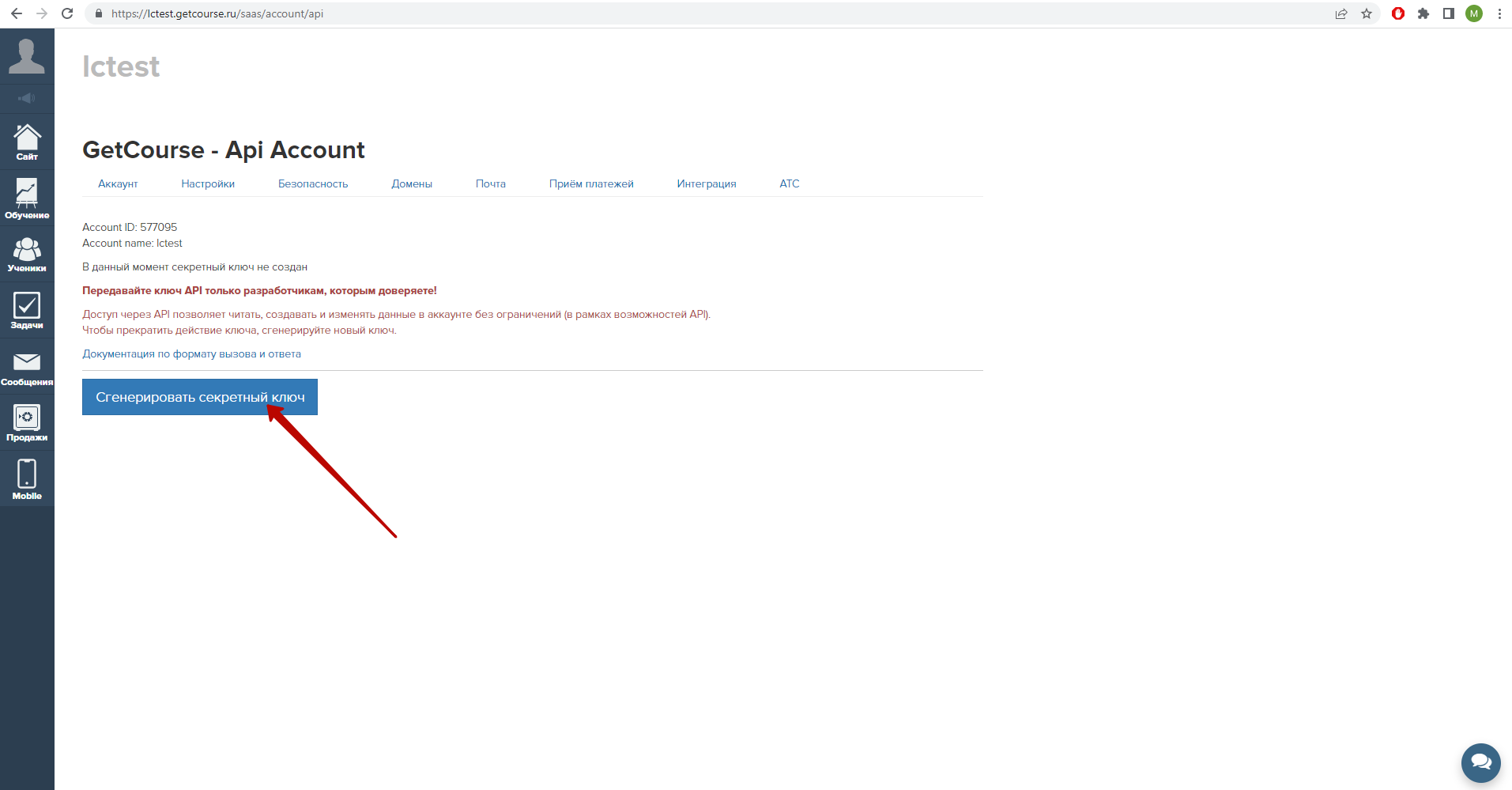Viewport: 1512px width, 790px height.
Task: Open the Сообщения envelope icon
Action: click(27, 367)
